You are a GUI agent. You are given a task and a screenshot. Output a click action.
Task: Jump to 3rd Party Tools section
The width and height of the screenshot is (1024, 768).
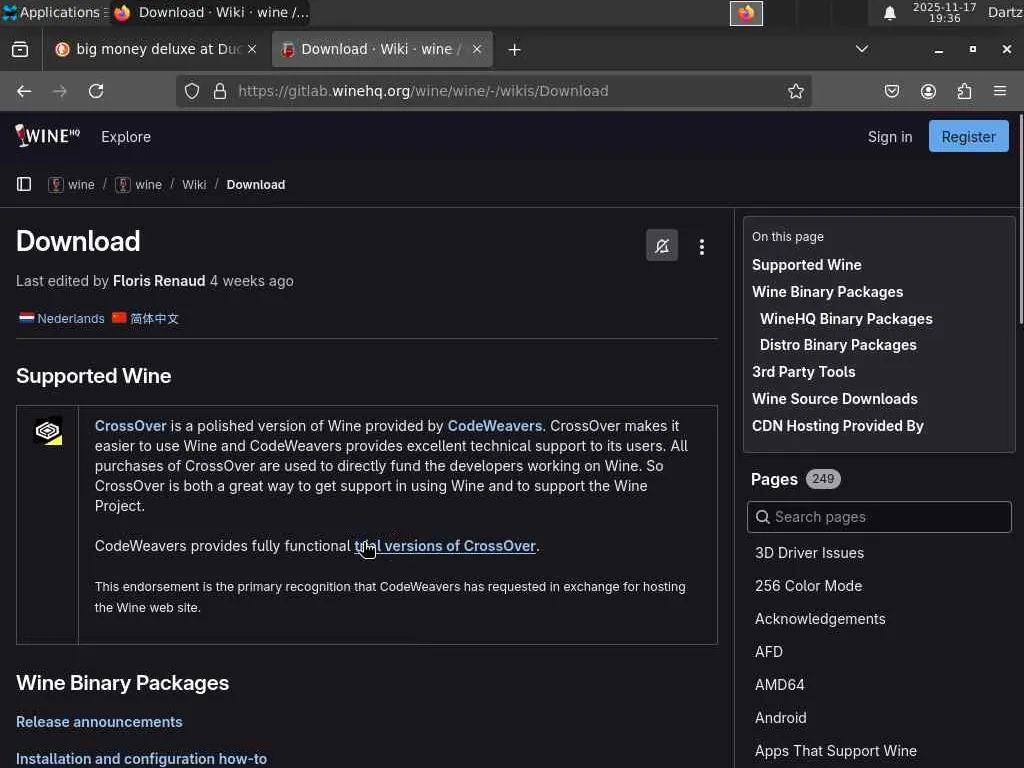click(803, 372)
